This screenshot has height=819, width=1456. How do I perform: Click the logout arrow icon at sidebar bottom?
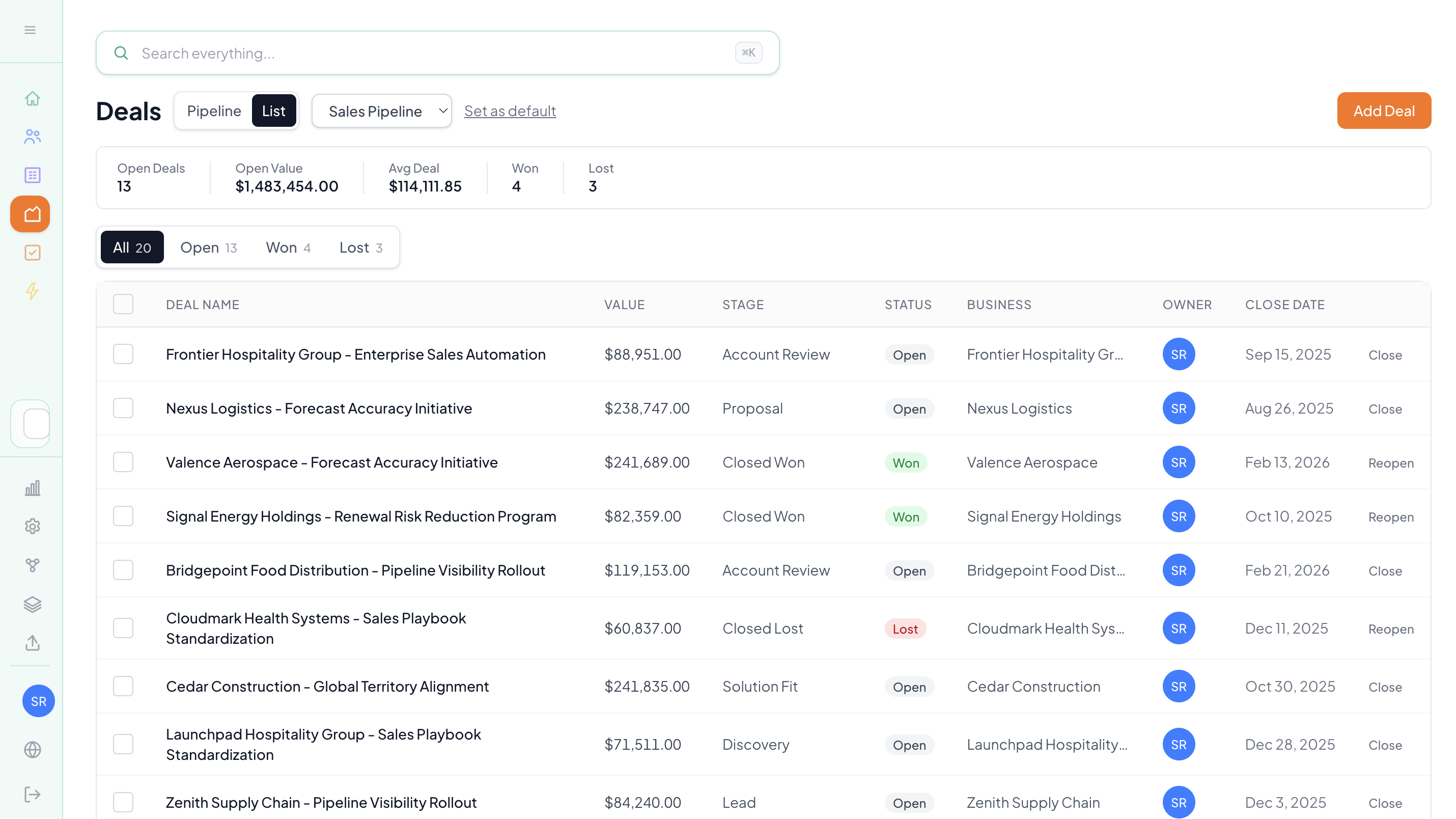(x=32, y=794)
